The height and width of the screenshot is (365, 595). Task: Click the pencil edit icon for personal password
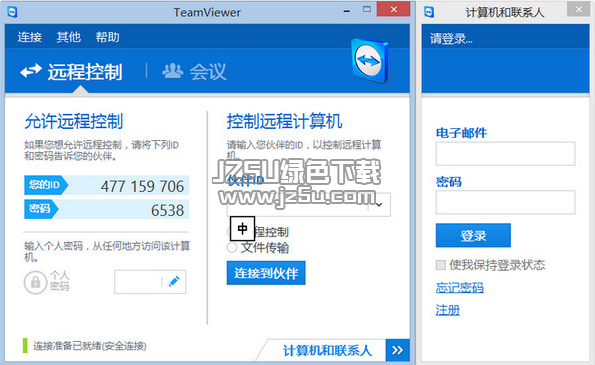coord(174,282)
